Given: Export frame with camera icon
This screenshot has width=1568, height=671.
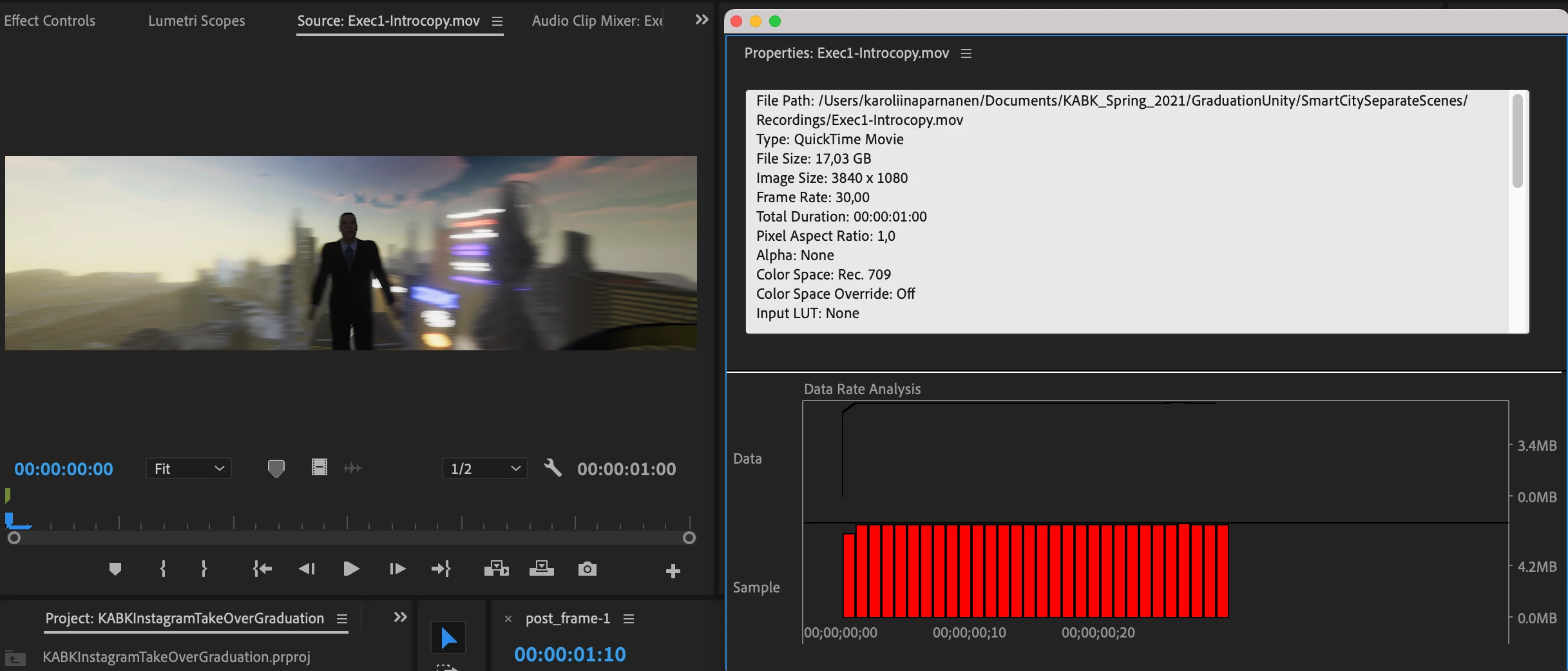Looking at the screenshot, I should pos(588,569).
